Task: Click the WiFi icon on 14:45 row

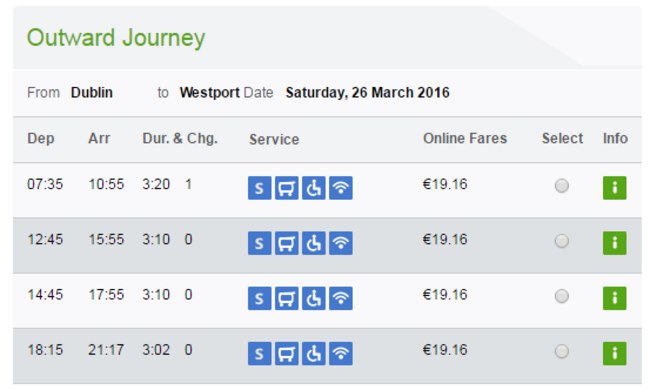Action: (x=341, y=298)
